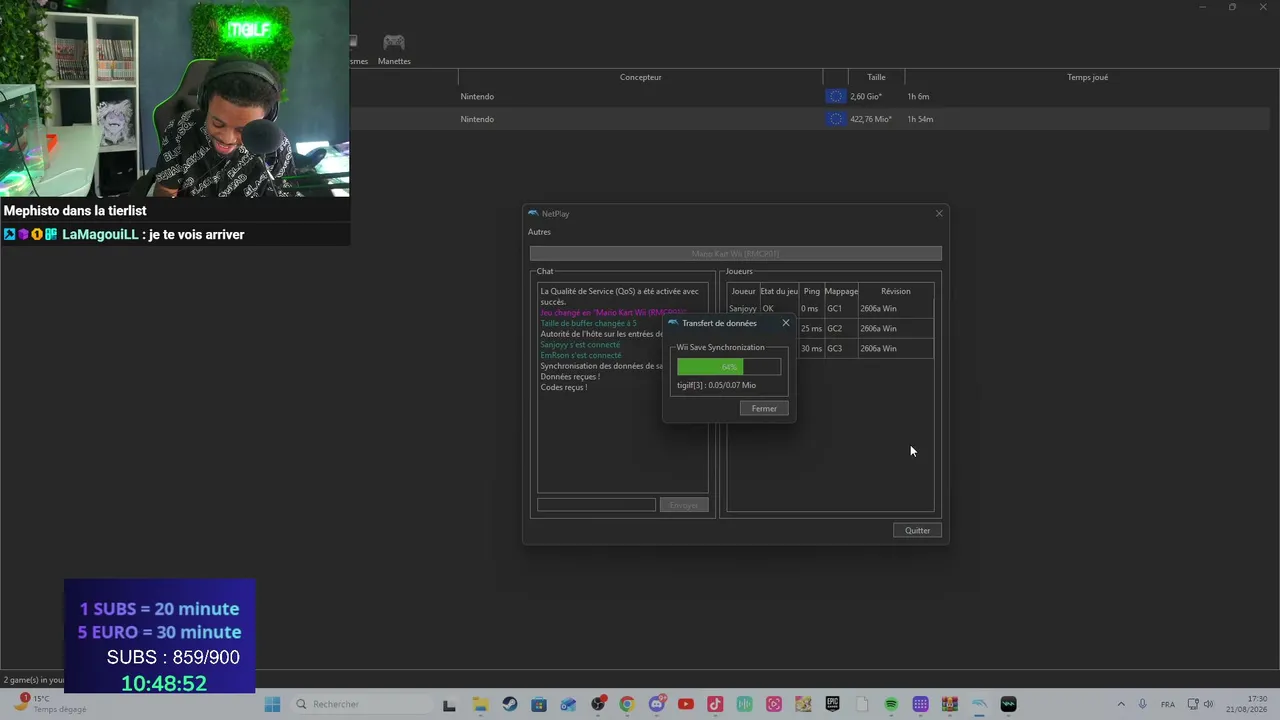Click the Envoyer chat button

684,505
